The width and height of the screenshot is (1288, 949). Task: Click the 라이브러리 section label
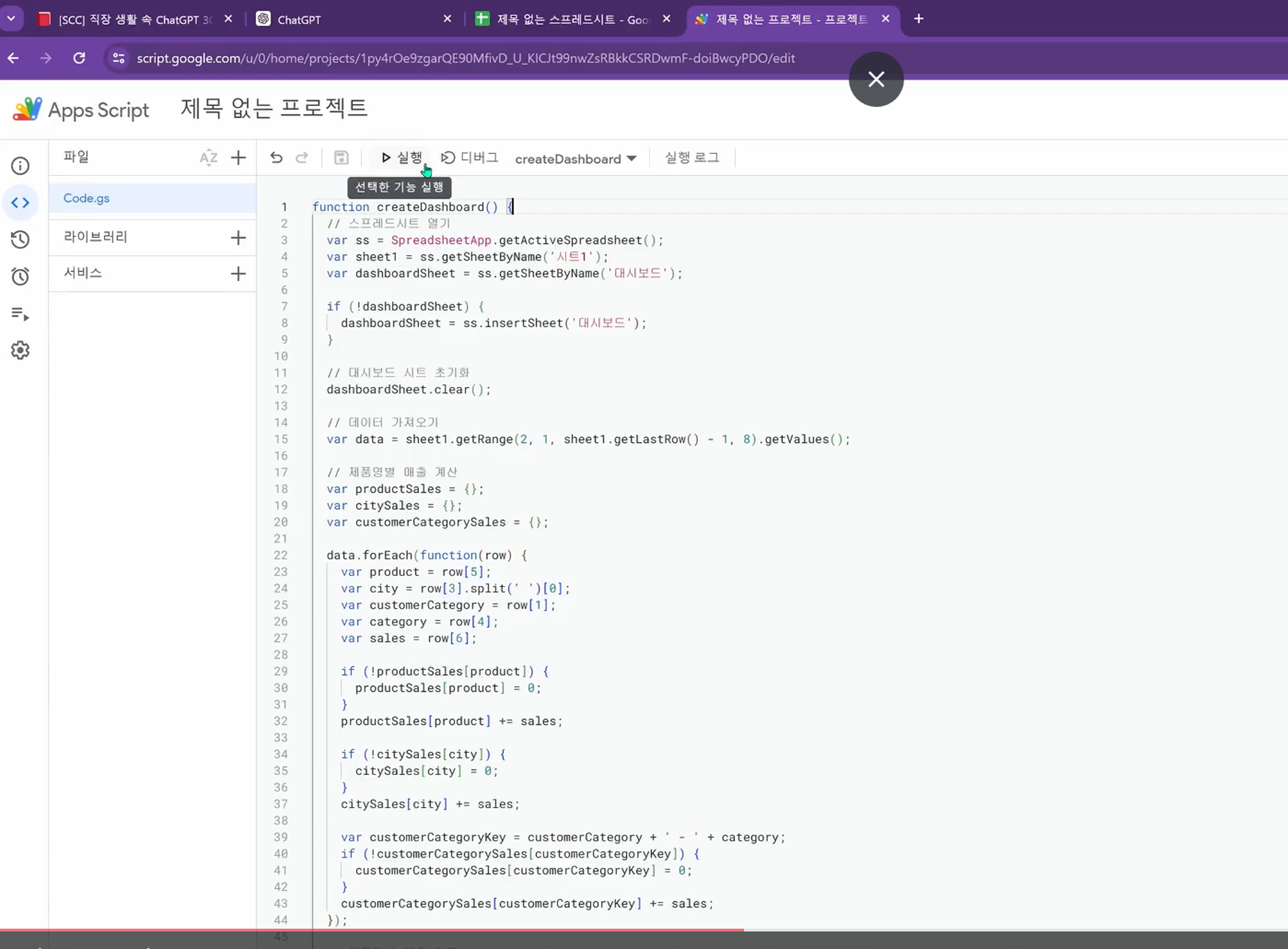click(96, 237)
